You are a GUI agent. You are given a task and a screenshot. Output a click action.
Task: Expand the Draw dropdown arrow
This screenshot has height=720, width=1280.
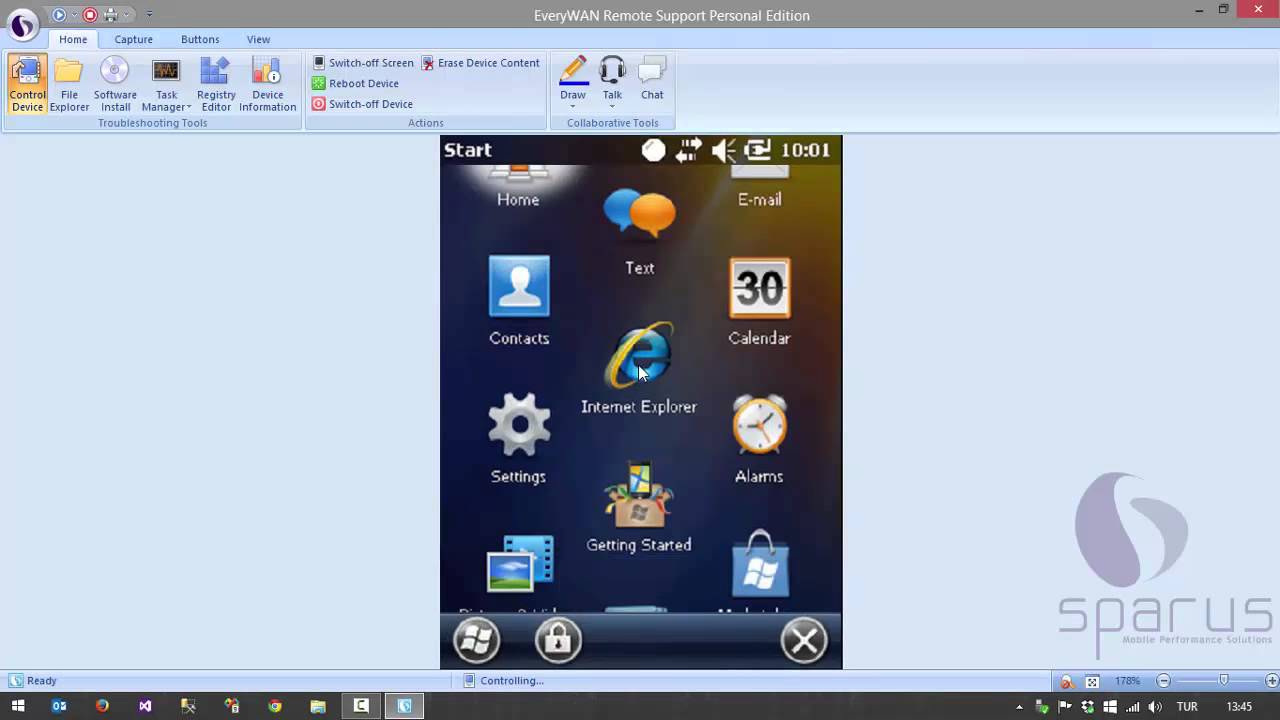[573, 106]
